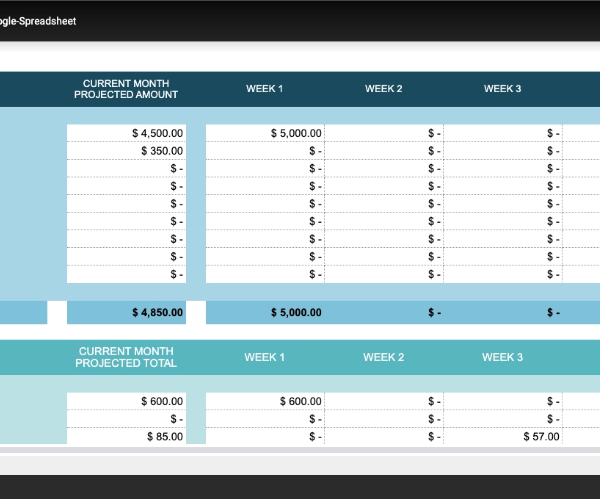The width and height of the screenshot is (600, 499).
Task: Click the $600.00 Week 1 cell in the teal table
Action: [265, 401]
